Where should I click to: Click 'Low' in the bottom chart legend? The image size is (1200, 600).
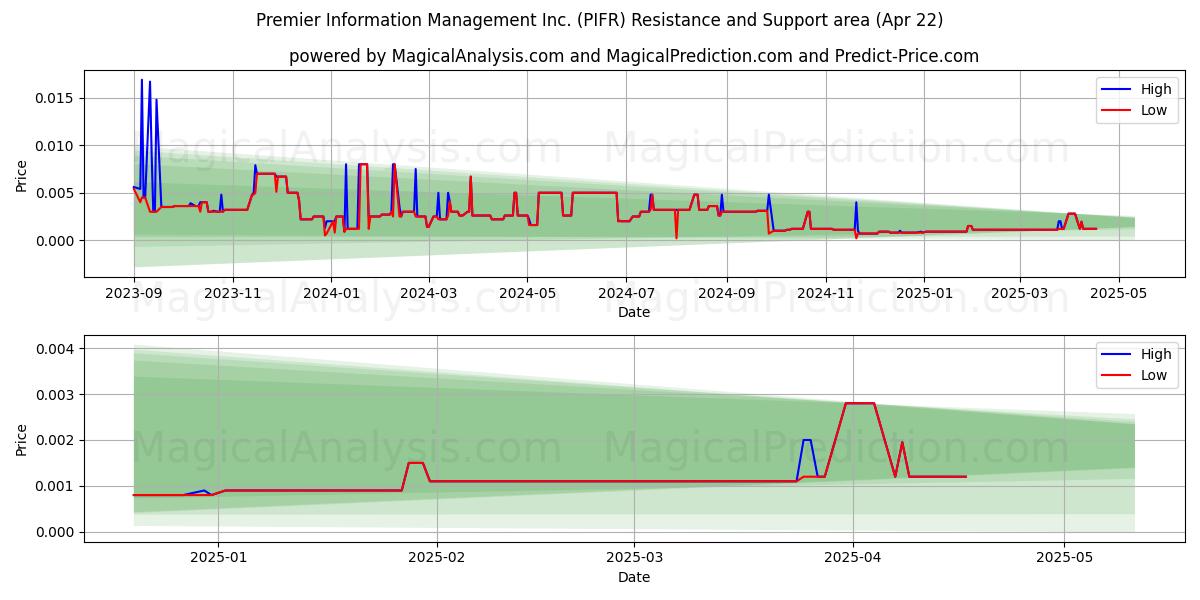1154,375
